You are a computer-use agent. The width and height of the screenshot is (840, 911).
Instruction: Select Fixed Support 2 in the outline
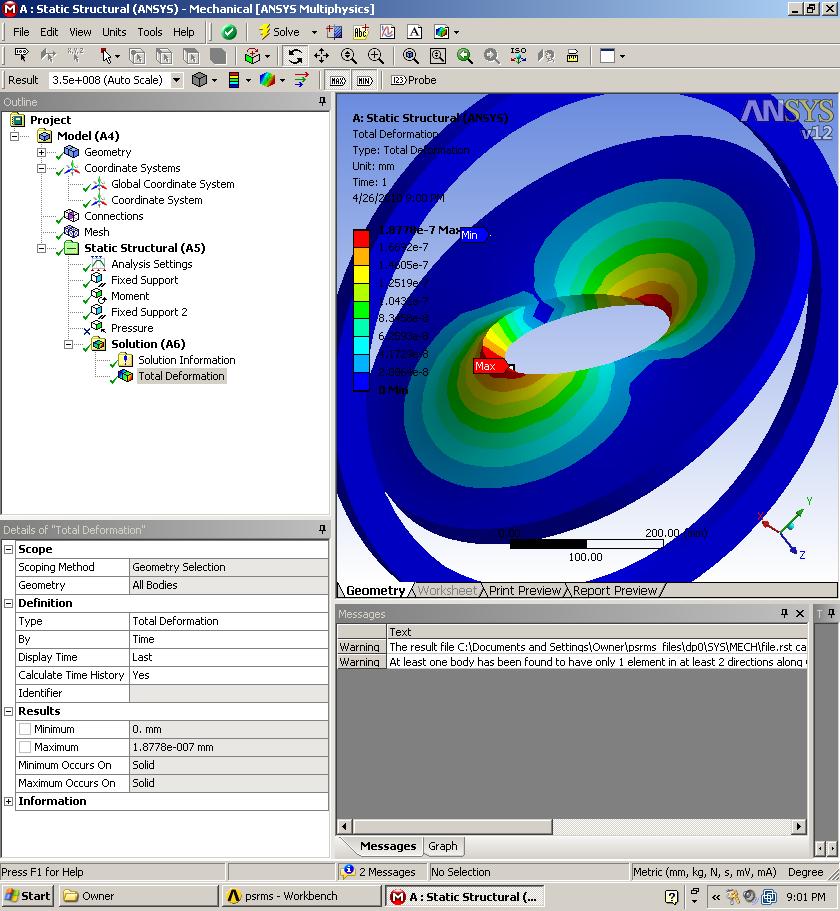[149, 312]
